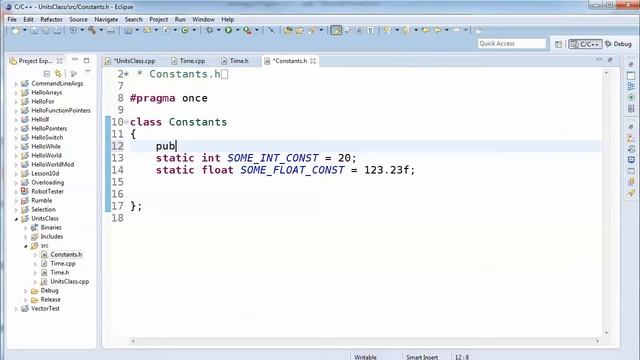The image size is (640, 360).
Task: Switch to the Debug perspective
Action: click(618, 44)
